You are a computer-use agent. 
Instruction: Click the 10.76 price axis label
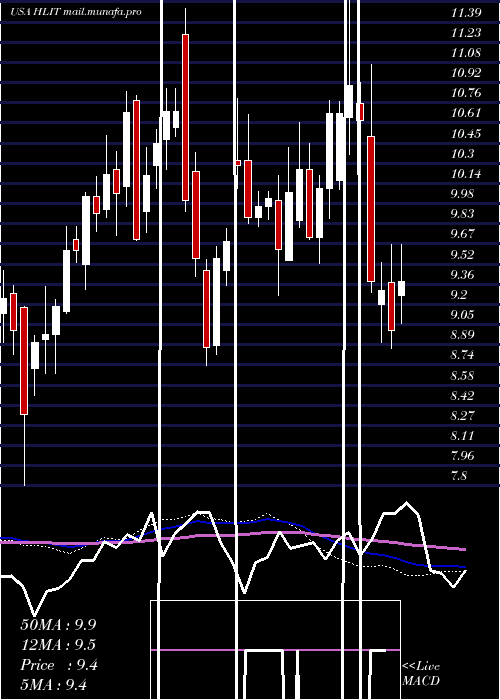tap(466, 93)
